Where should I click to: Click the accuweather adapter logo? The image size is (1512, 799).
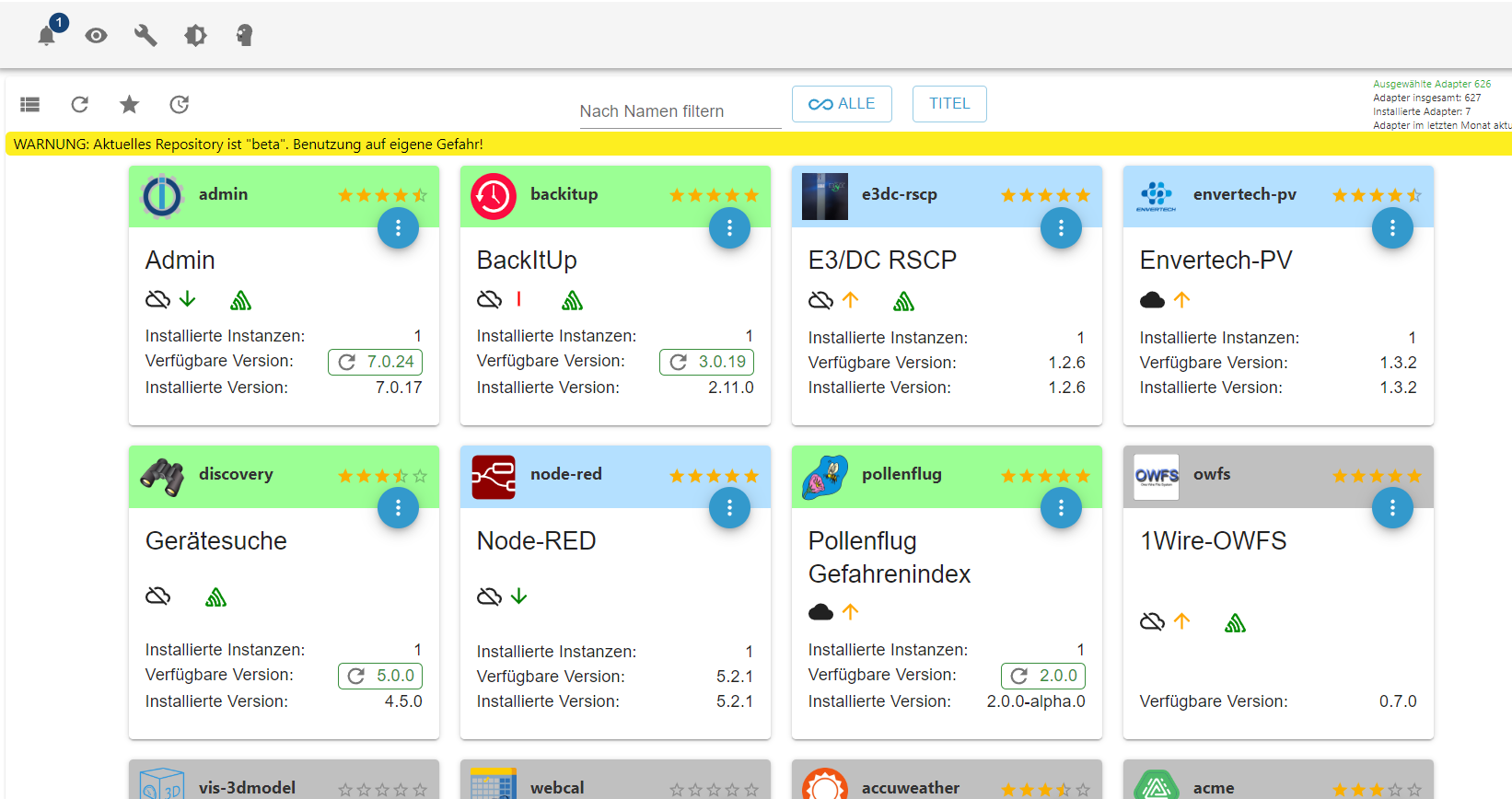(825, 784)
